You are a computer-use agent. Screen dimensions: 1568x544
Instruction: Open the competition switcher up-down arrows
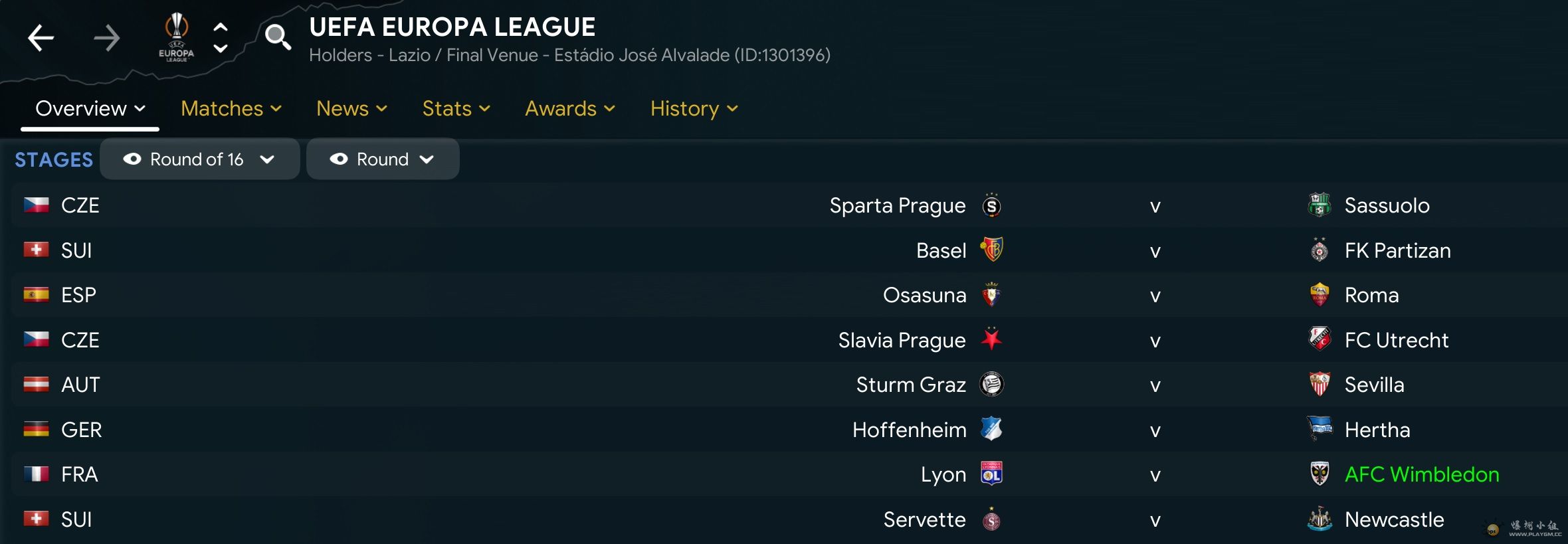(x=221, y=38)
